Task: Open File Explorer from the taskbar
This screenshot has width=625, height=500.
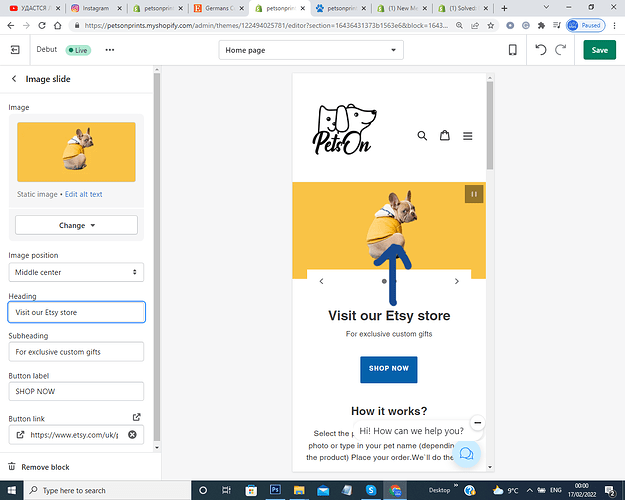Action: [299, 490]
